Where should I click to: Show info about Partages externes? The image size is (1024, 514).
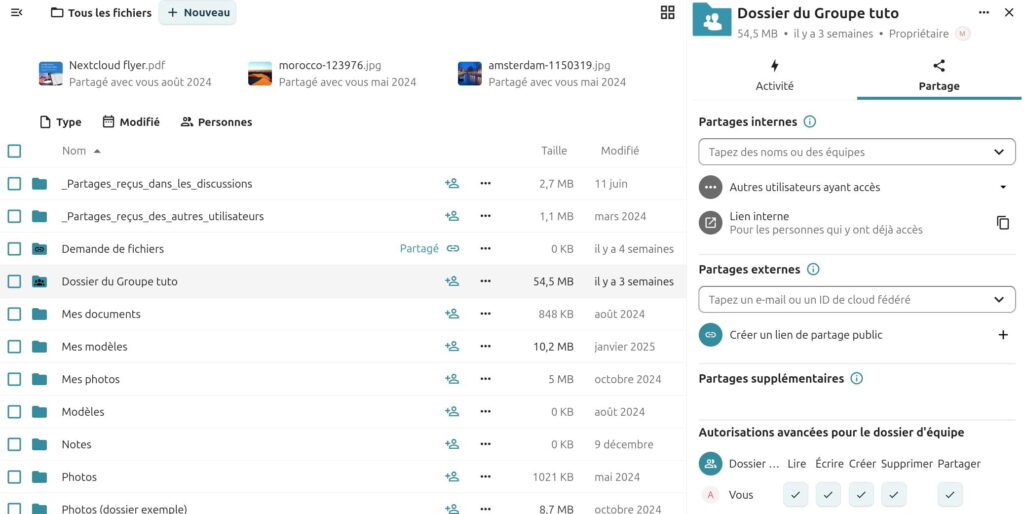pyautogui.click(x=813, y=269)
